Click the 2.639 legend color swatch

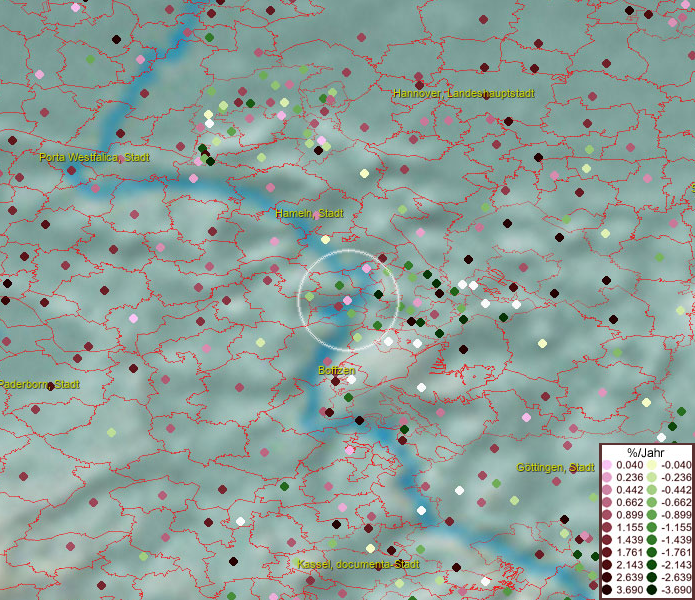click(x=607, y=577)
